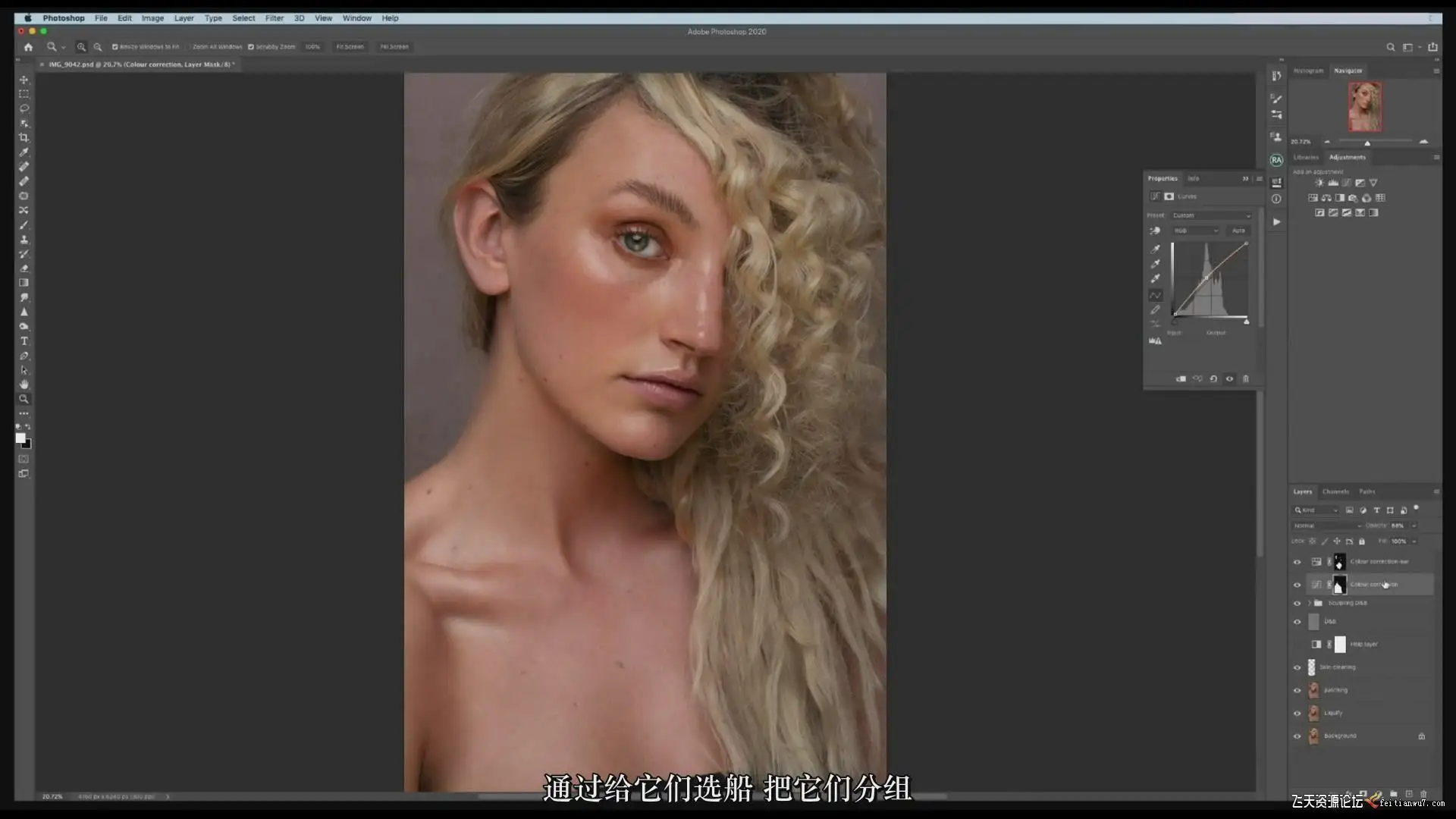Hide the Background layer

(x=1297, y=736)
